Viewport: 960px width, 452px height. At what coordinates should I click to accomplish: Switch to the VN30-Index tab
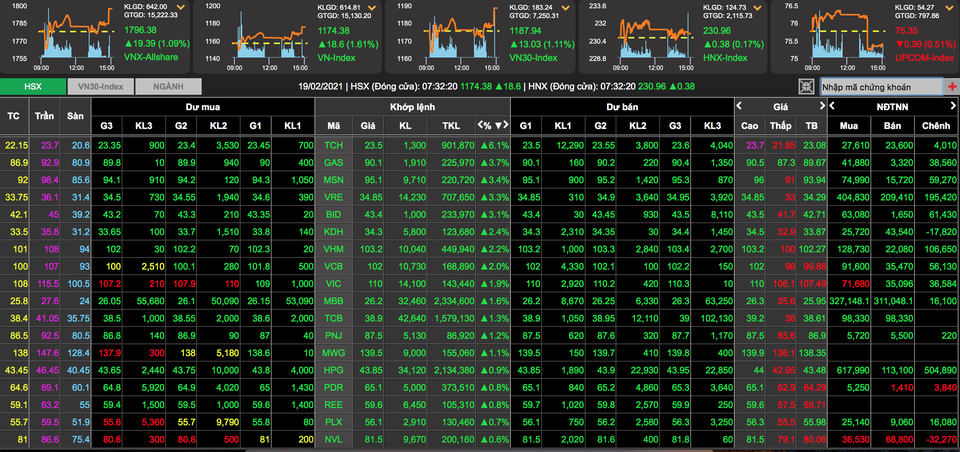[x=100, y=86]
